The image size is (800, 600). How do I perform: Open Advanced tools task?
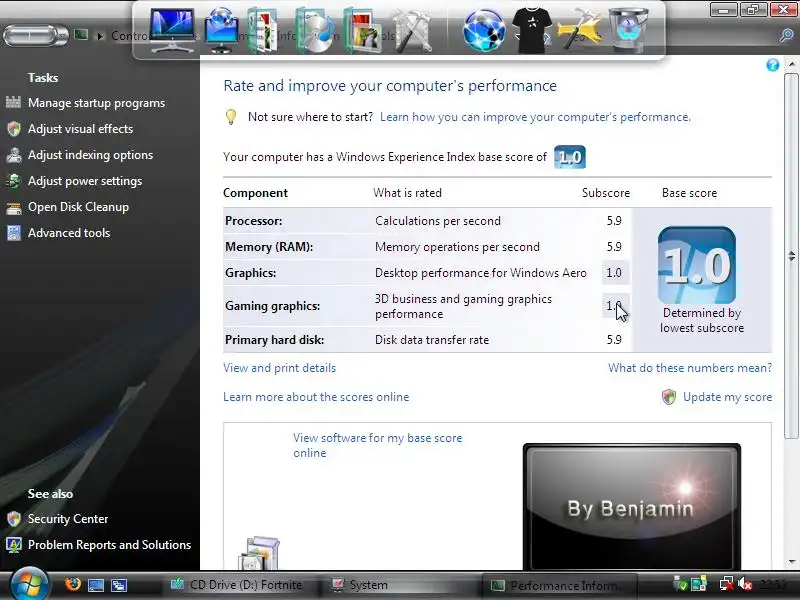69,233
